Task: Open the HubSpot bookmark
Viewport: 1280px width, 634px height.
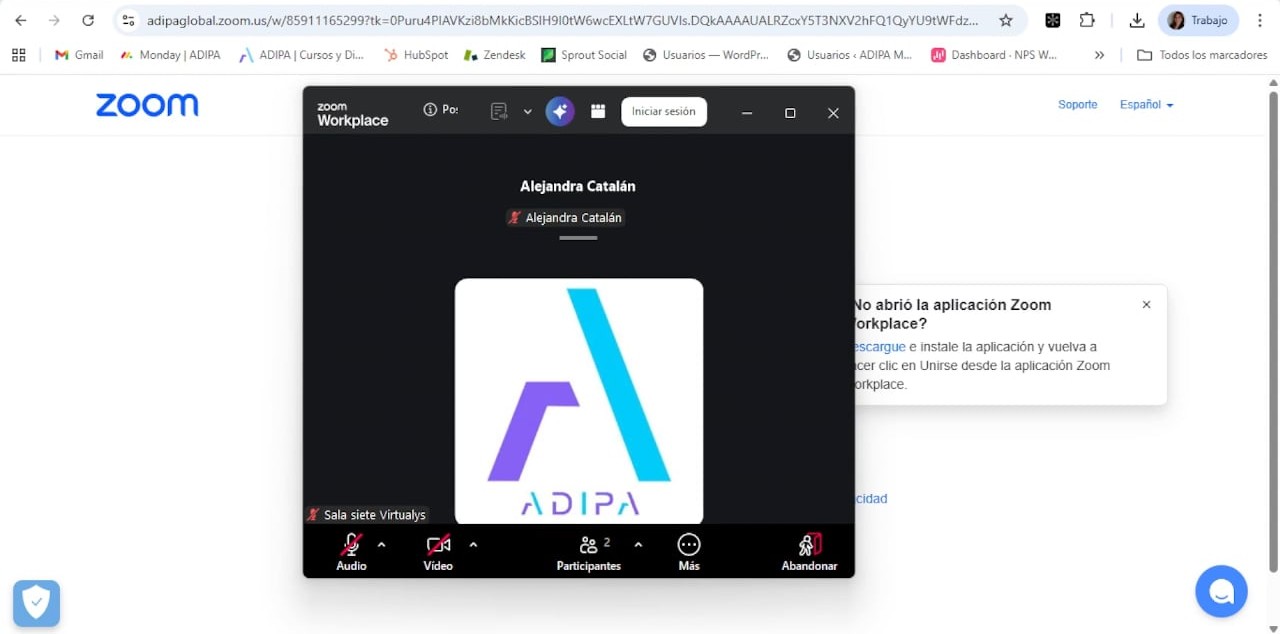Action: pos(416,55)
